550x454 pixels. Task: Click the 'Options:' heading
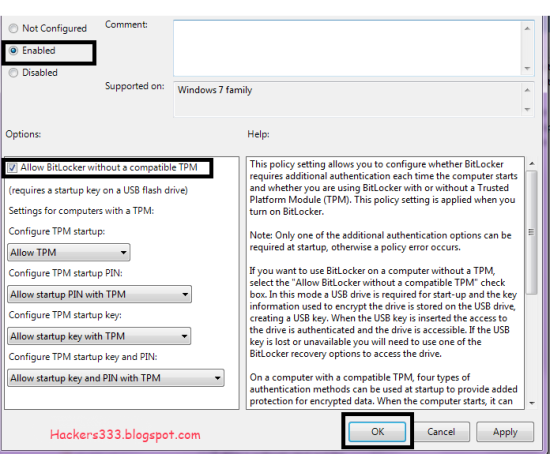click(23, 134)
